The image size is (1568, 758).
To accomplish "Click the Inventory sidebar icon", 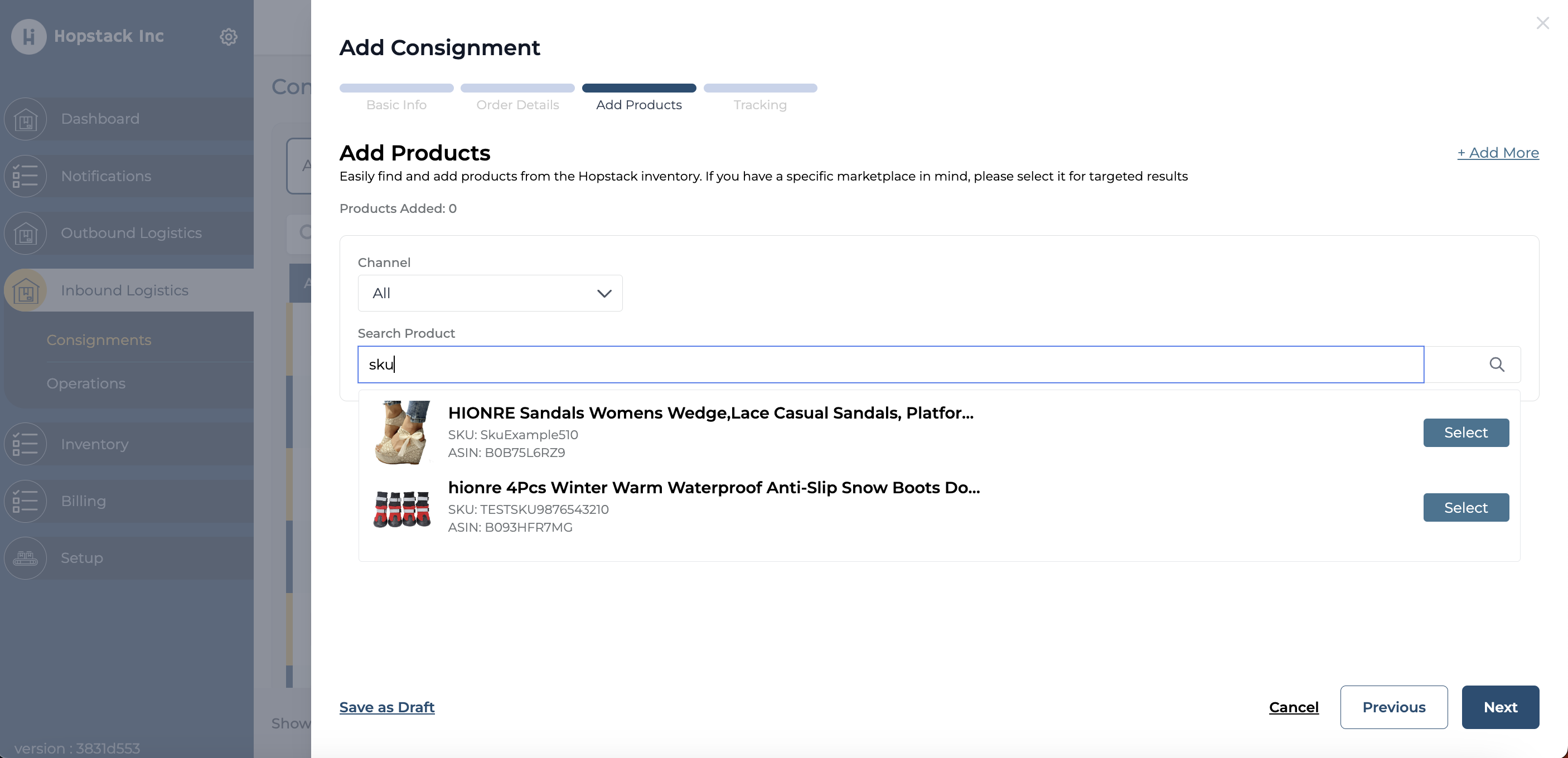I will click(26, 444).
